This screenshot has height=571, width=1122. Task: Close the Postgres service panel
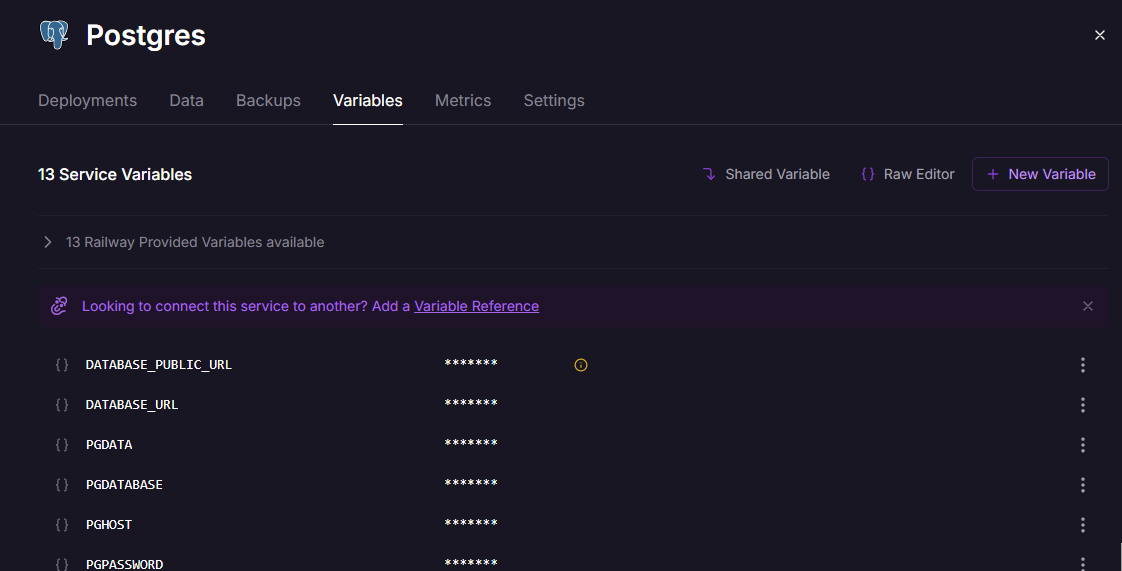[x=1100, y=35]
